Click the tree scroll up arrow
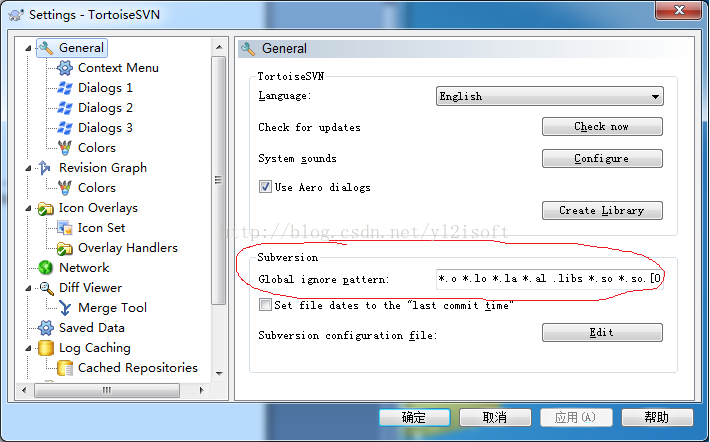The height and width of the screenshot is (442, 710). point(219,47)
